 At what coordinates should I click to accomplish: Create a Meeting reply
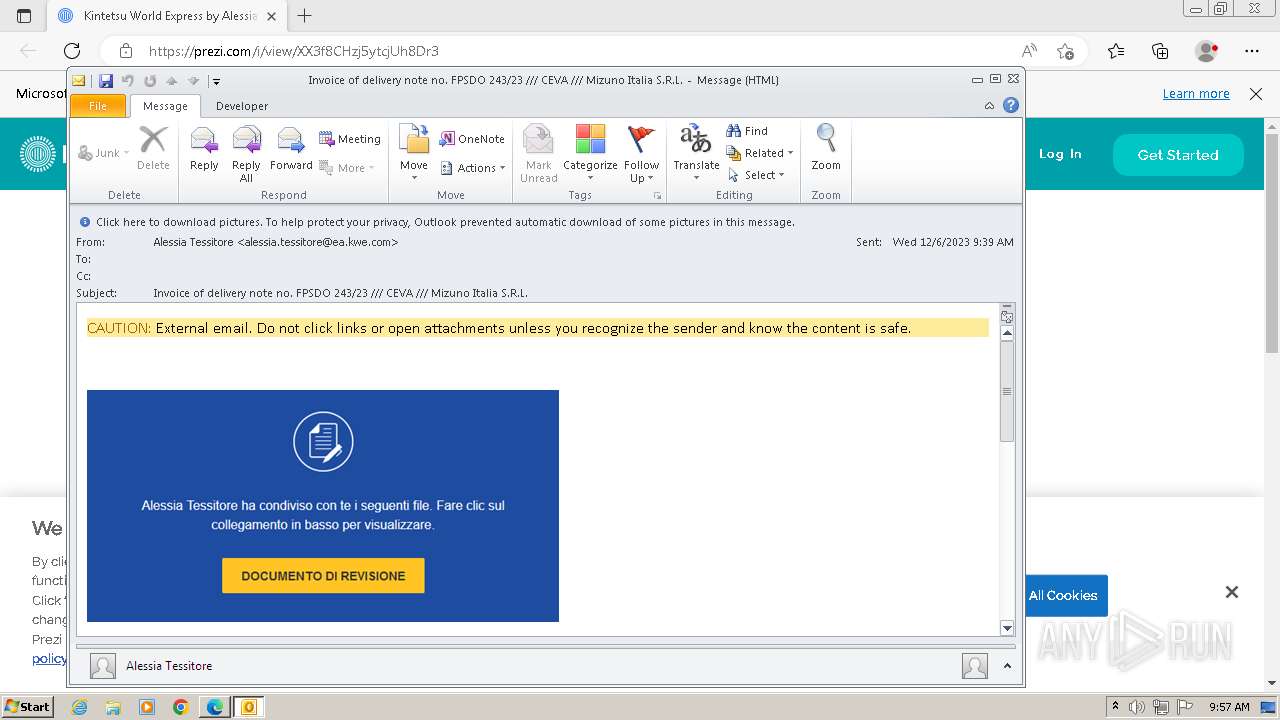pos(350,139)
